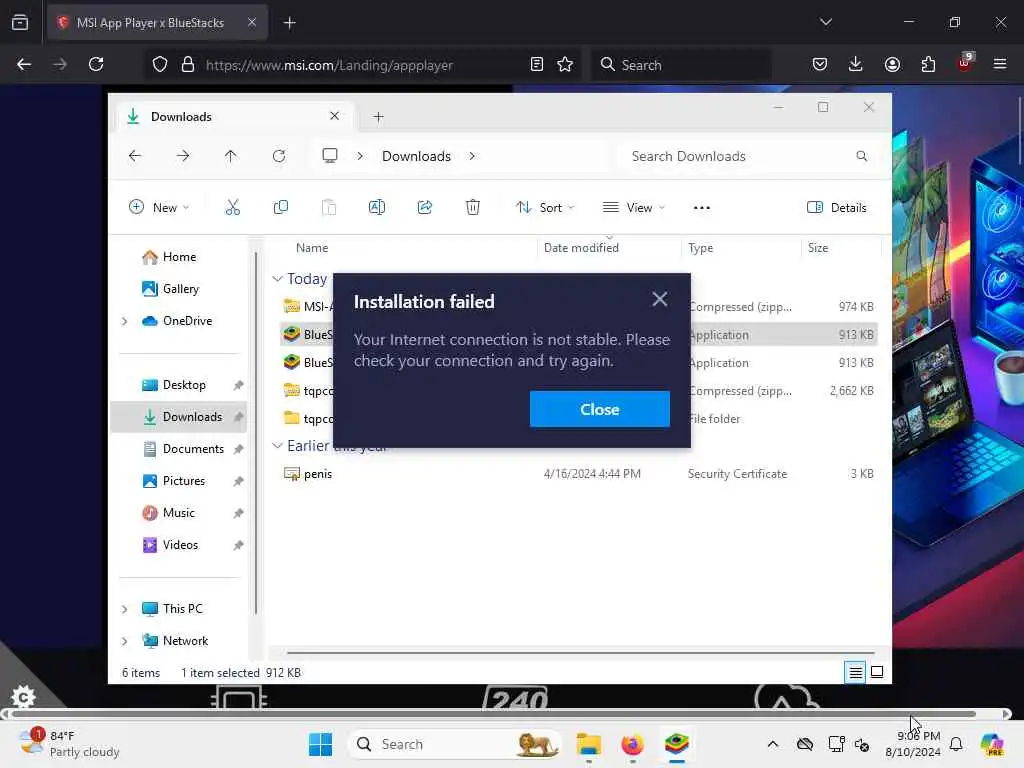Expand the This PC tree node
Image resolution: width=1024 pixels, height=768 pixels.
coord(124,609)
